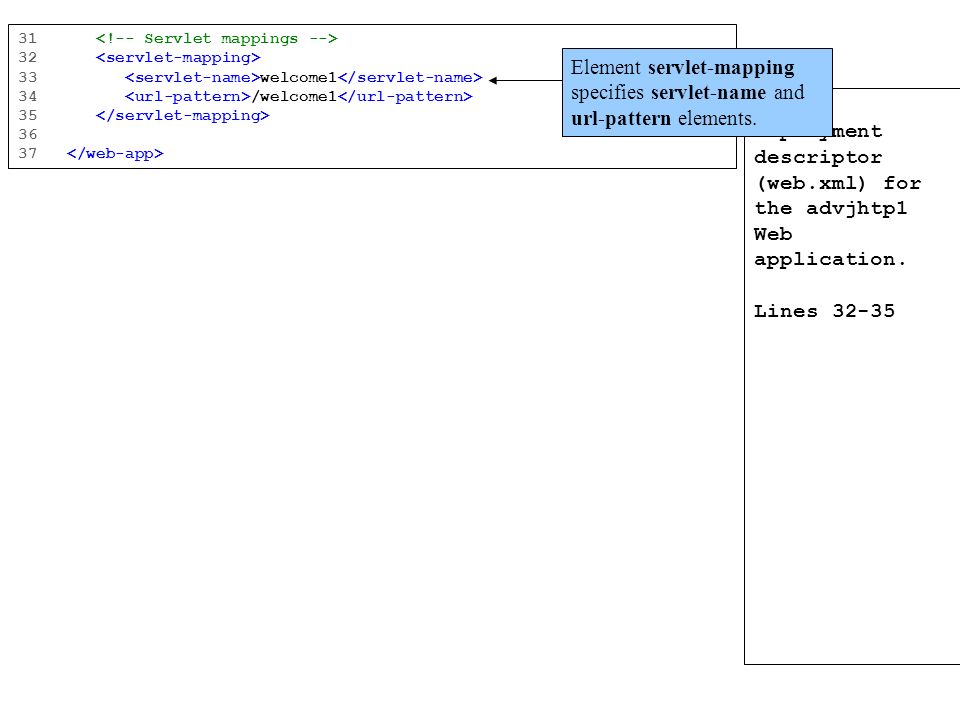
Task: Click the bold 'url-pattern' word in the callout
Action: click(621, 118)
